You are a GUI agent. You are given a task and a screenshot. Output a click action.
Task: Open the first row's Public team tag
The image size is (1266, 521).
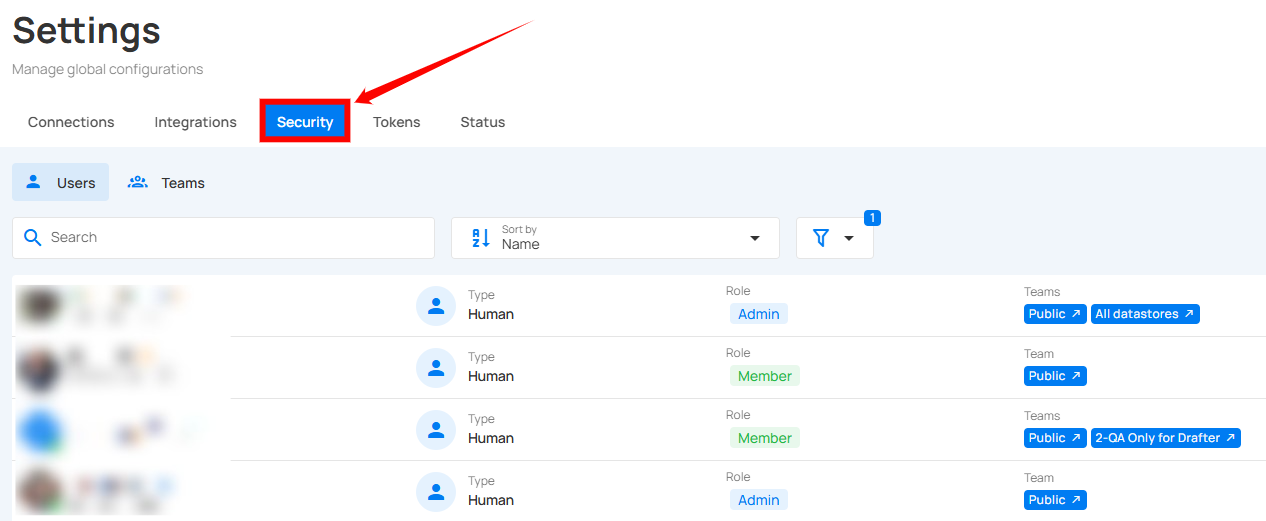pyautogui.click(x=1055, y=314)
